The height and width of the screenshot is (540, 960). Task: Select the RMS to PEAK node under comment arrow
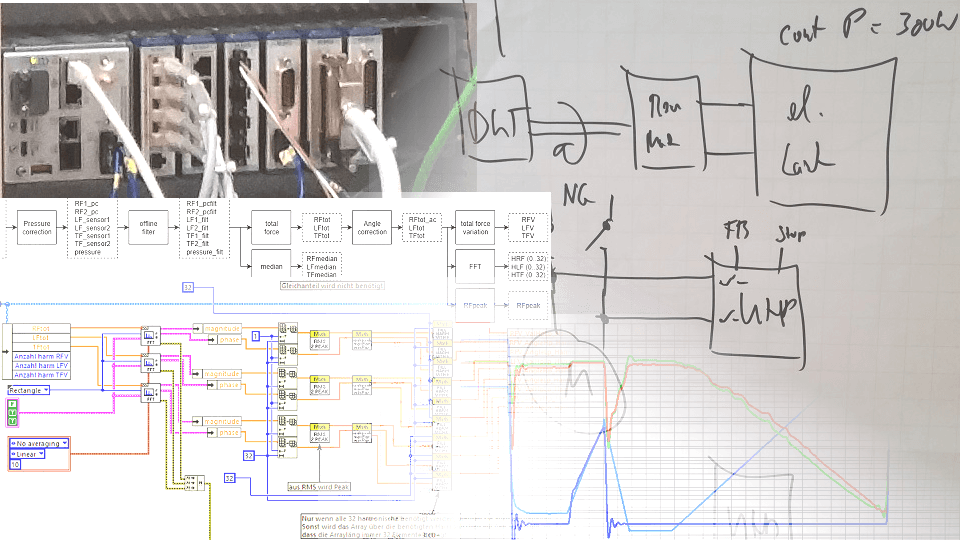(319, 433)
